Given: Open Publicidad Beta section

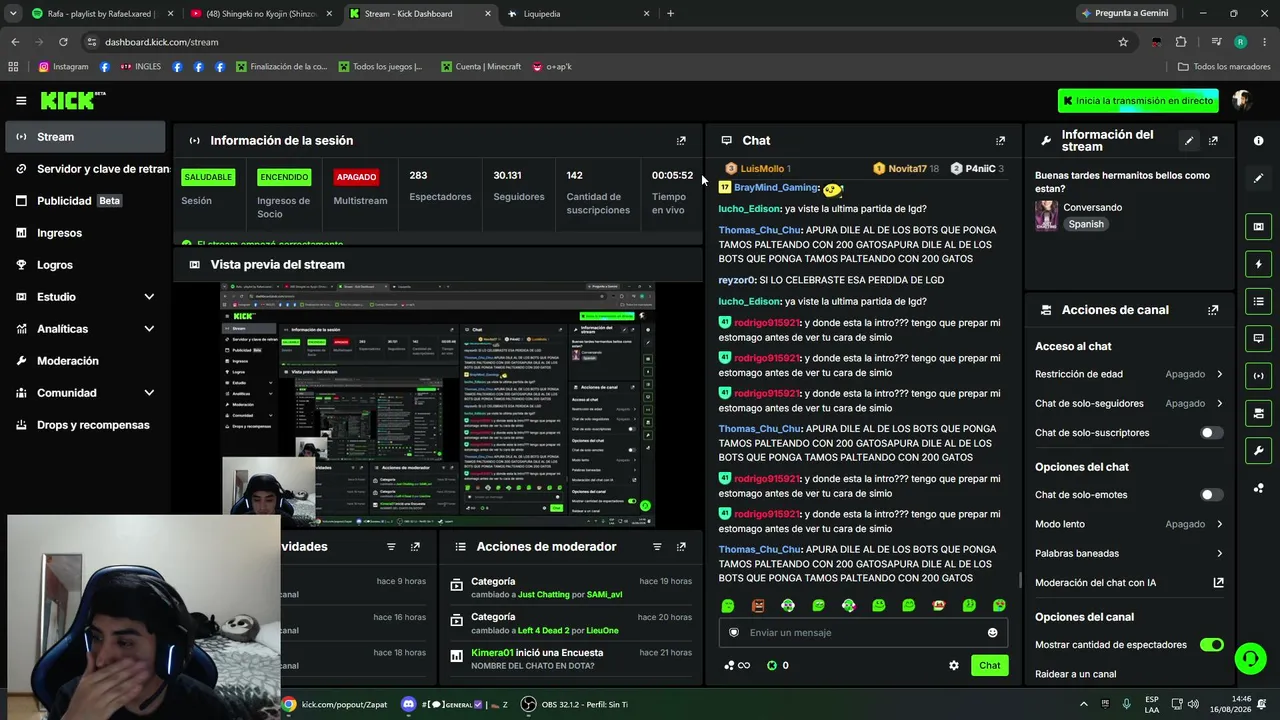Looking at the screenshot, I should (x=86, y=201).
